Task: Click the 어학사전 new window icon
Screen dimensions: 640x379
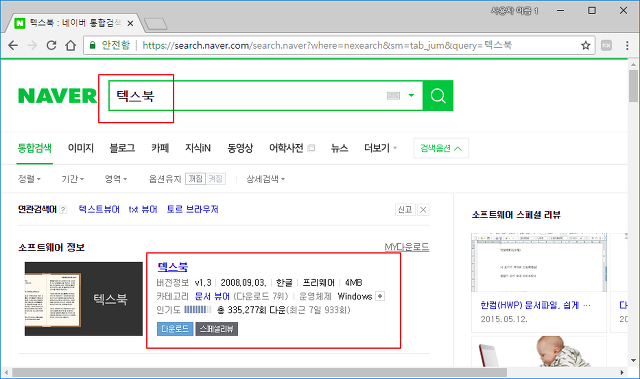Action: (311, 148)
